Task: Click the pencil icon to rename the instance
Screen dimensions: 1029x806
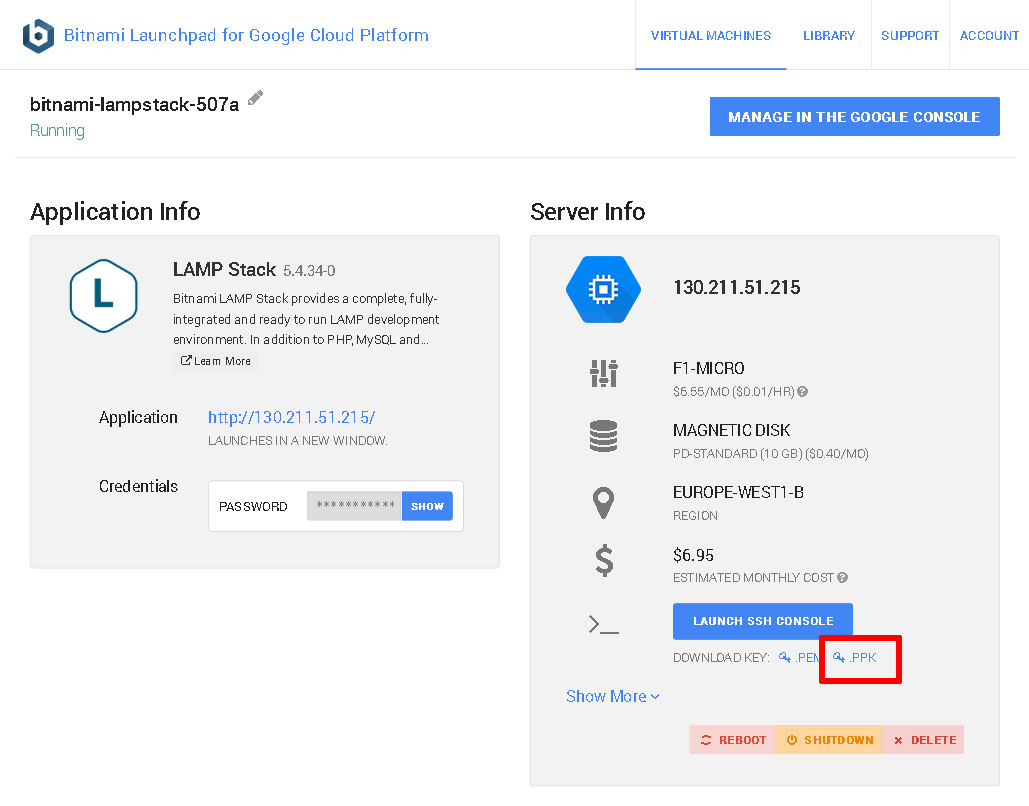Action: tap(255, 98)
